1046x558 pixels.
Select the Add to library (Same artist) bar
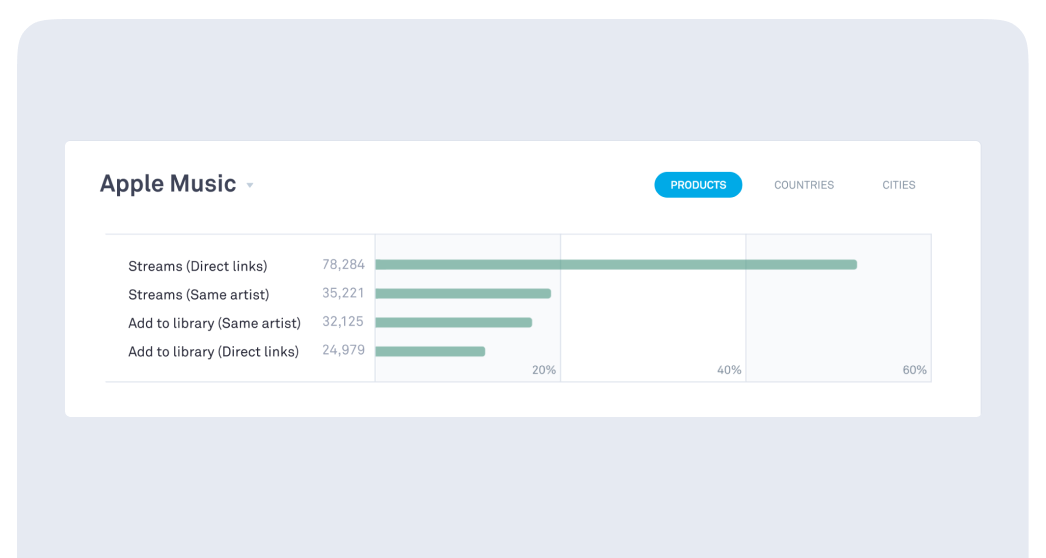click(453, 323)
